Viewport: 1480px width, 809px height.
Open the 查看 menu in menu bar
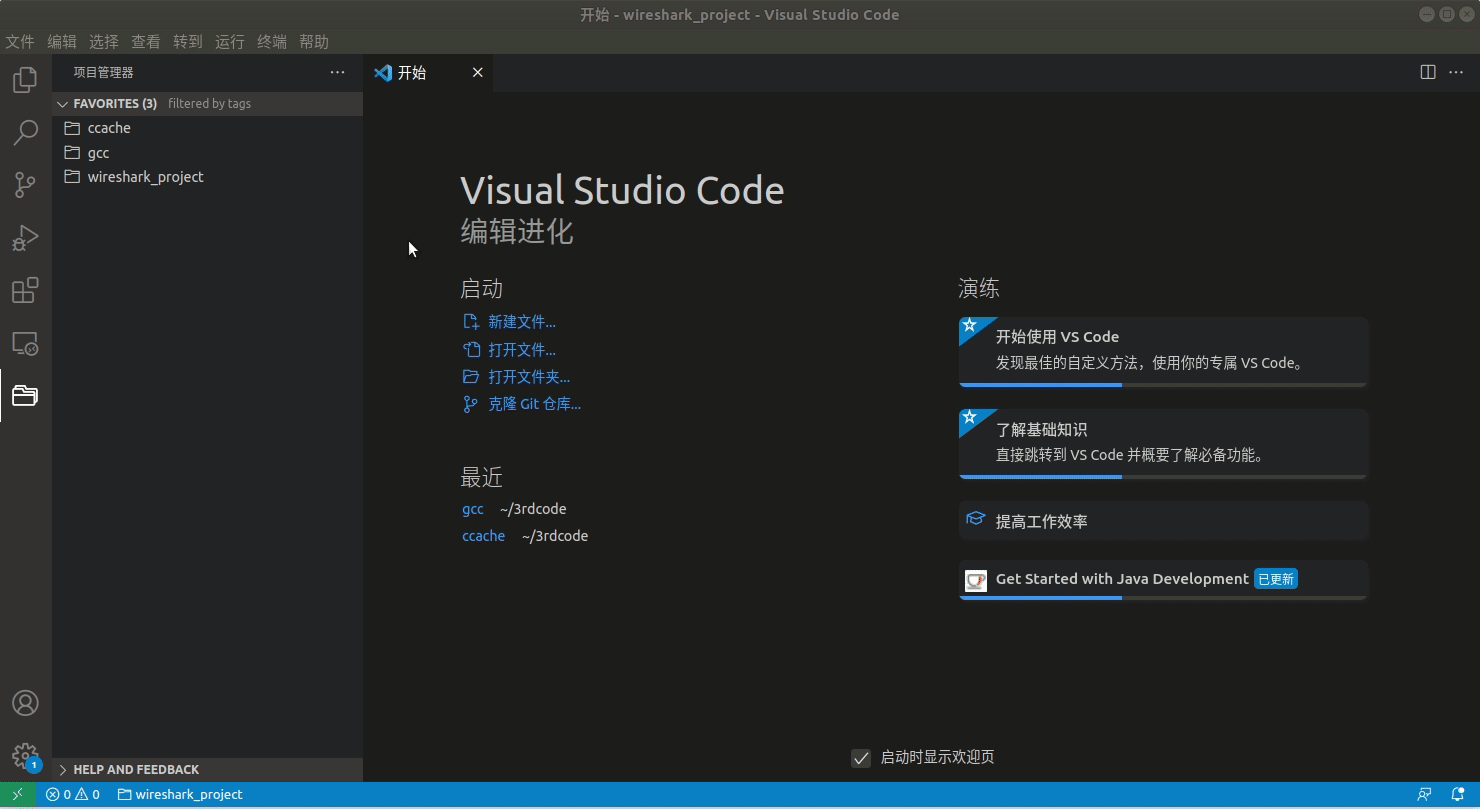pos(146,42)
